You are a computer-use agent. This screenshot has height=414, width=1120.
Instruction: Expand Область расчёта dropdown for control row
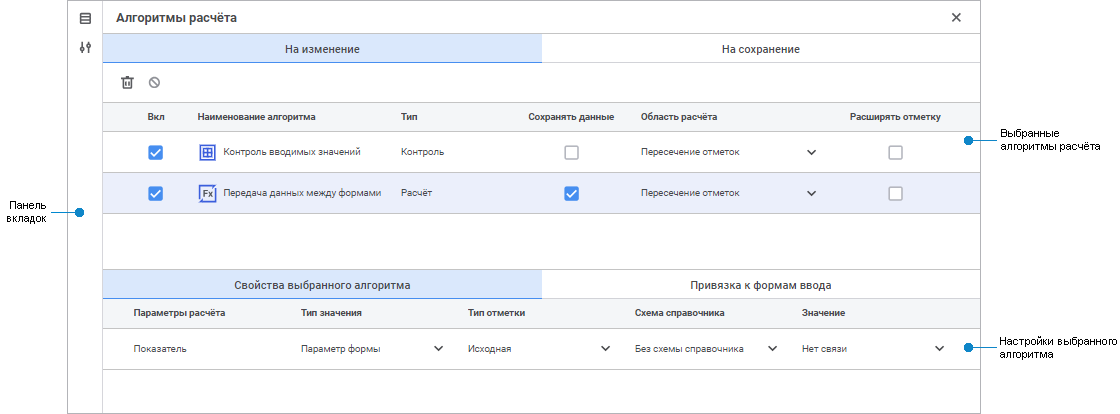pos(811,153)
